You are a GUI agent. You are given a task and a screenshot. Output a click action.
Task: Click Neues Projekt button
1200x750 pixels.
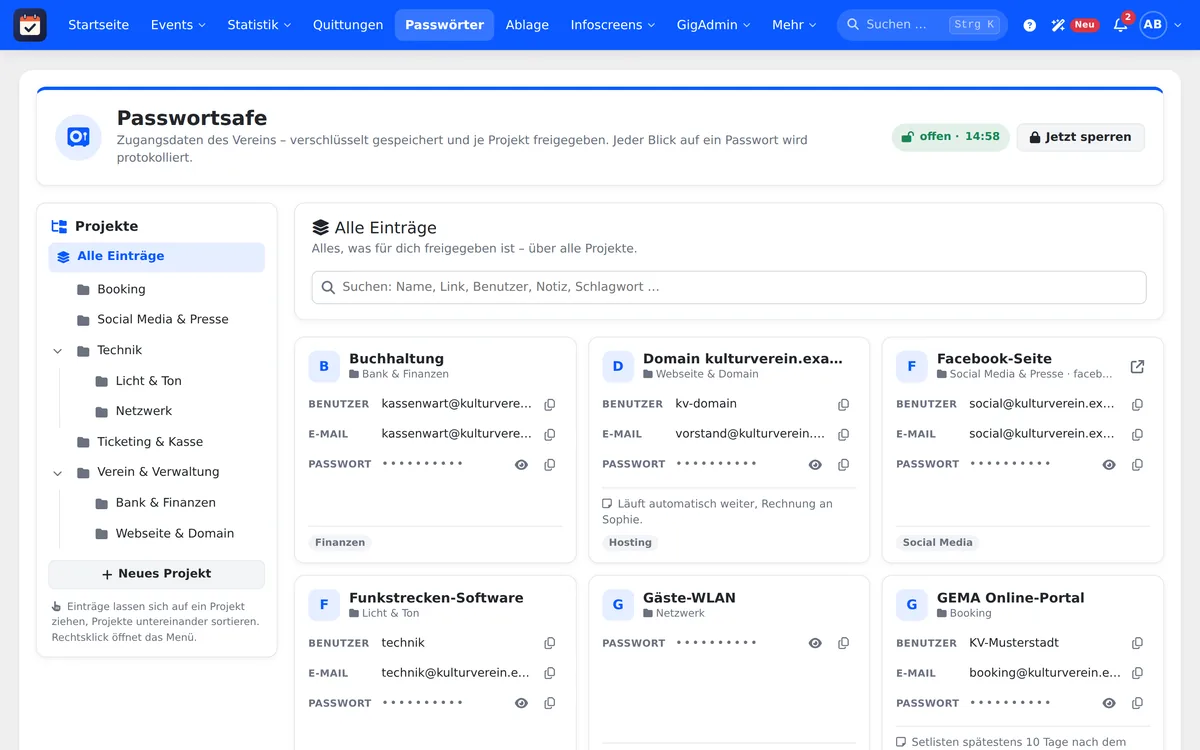(x=156, y=574)
